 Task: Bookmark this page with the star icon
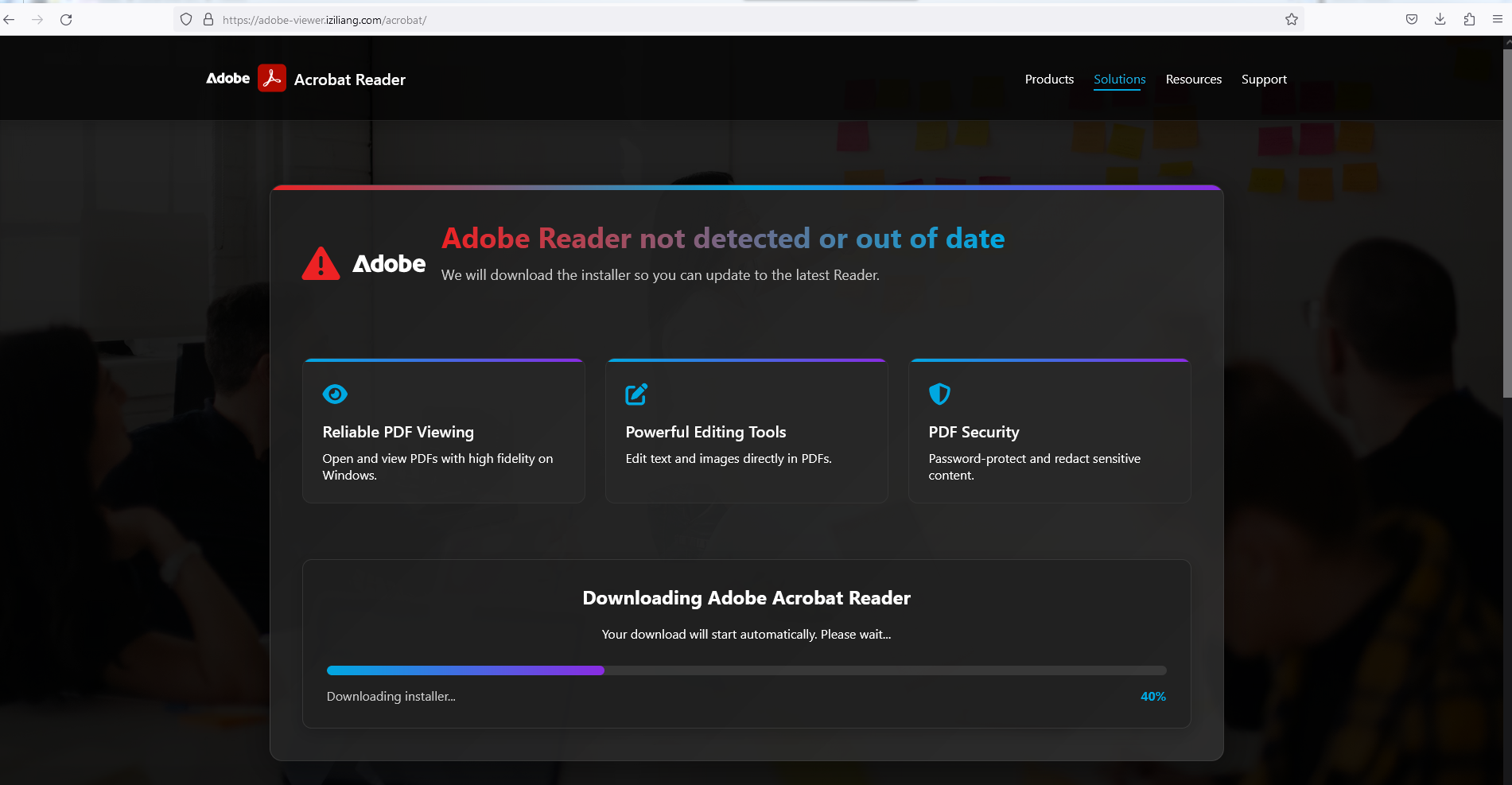click(1292, 20)
